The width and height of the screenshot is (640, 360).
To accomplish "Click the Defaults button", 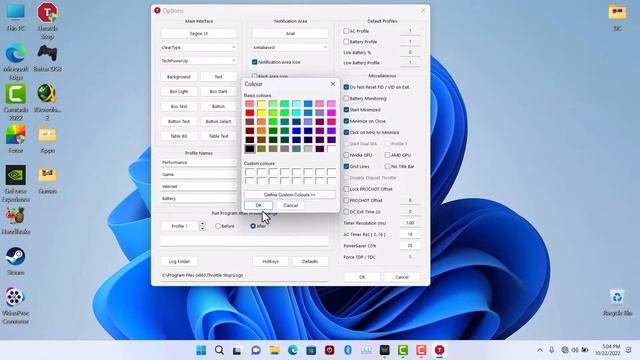I will tap(310, 261).
